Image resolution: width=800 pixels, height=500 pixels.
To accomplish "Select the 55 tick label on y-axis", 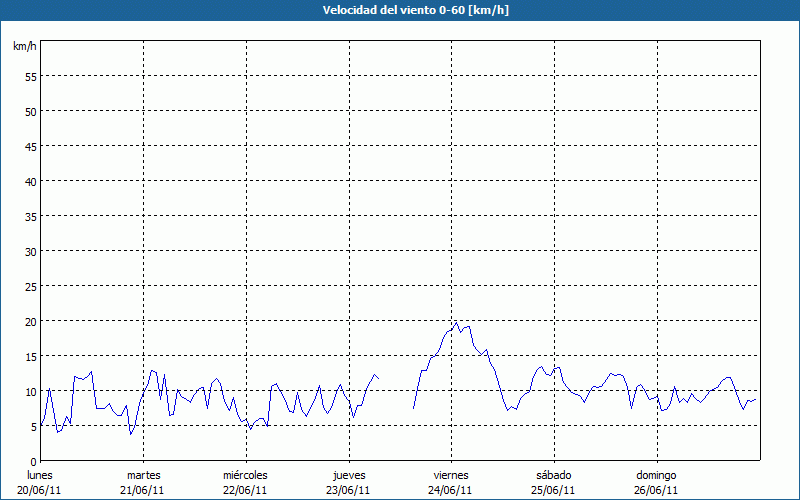I will point(30,76).
